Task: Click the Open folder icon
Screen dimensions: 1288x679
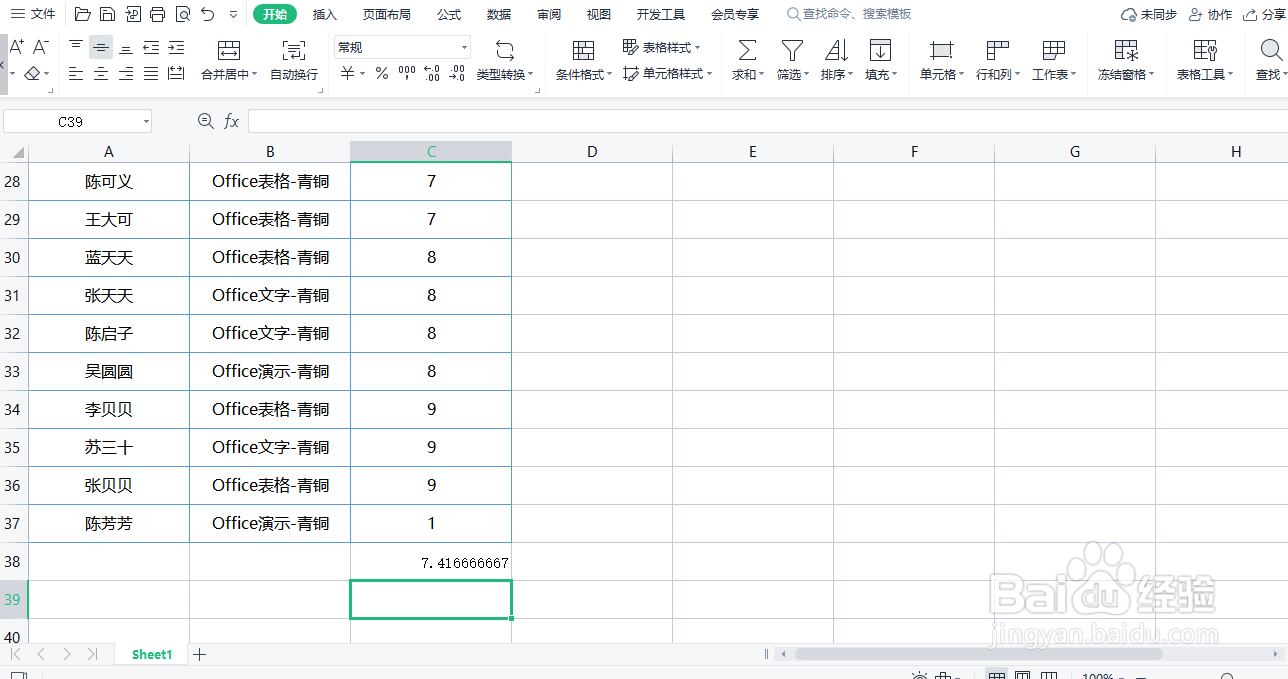Action: [82, 15]
